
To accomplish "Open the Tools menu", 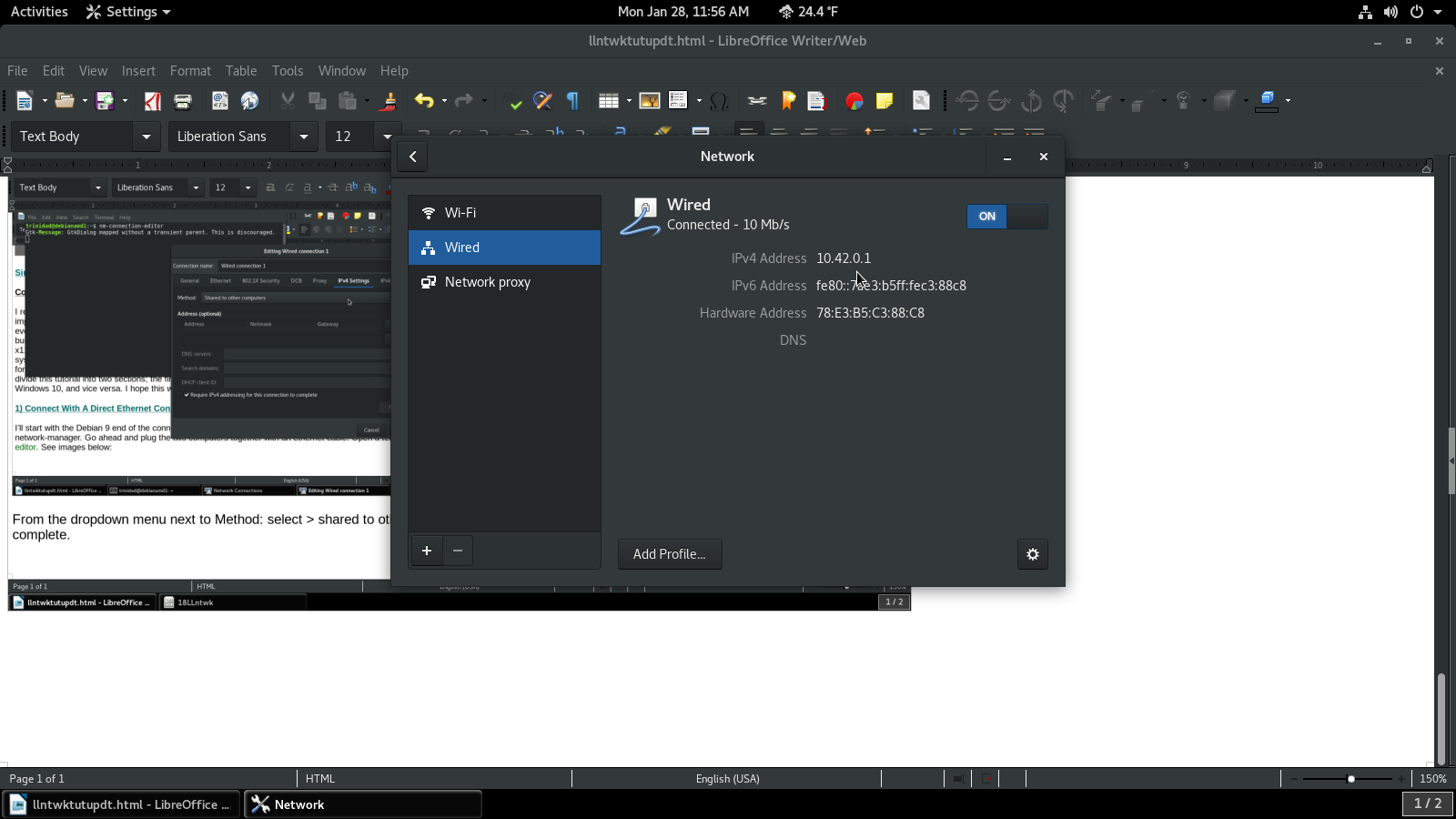I will point(288,71).
